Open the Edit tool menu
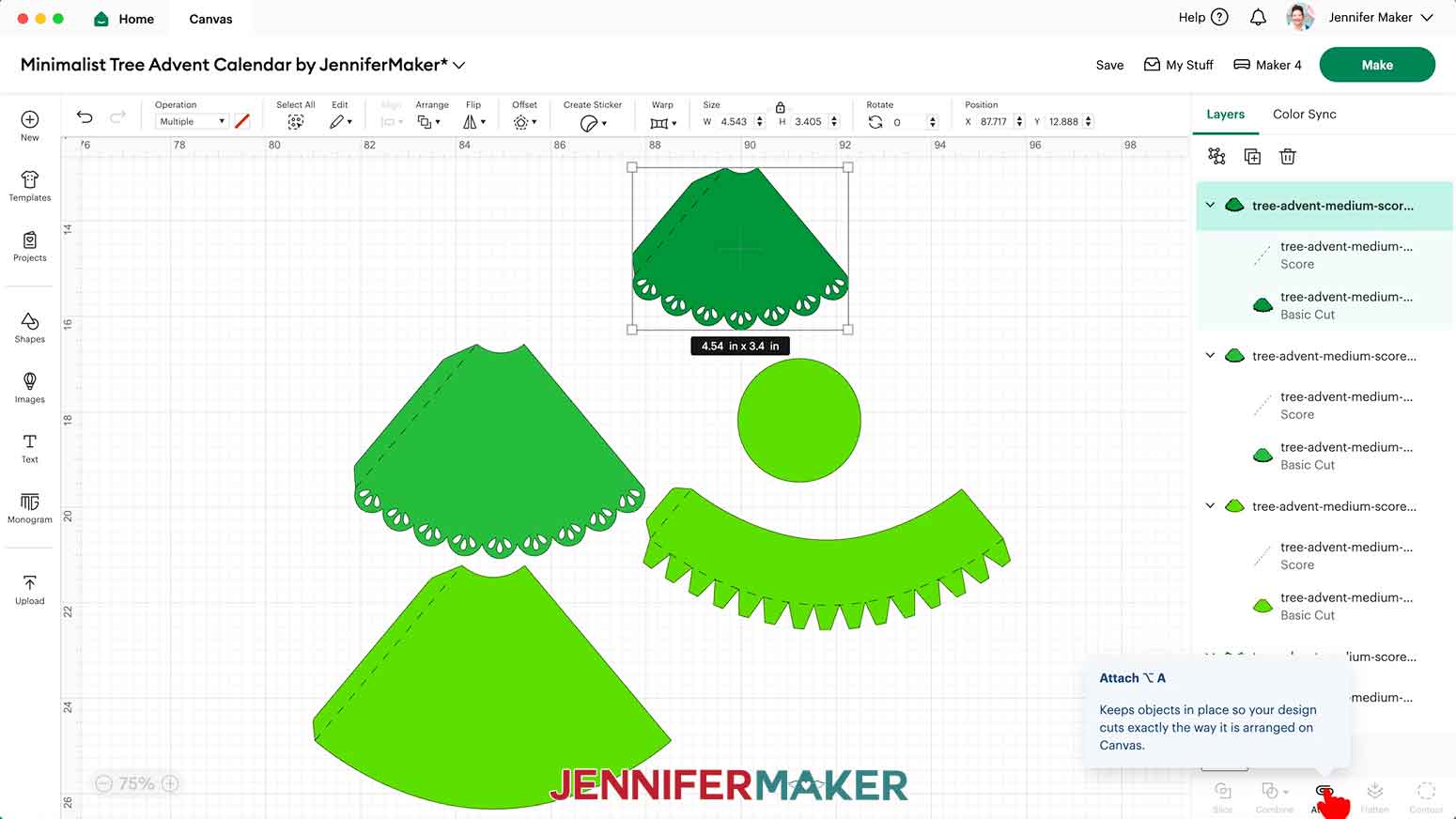 340,122
